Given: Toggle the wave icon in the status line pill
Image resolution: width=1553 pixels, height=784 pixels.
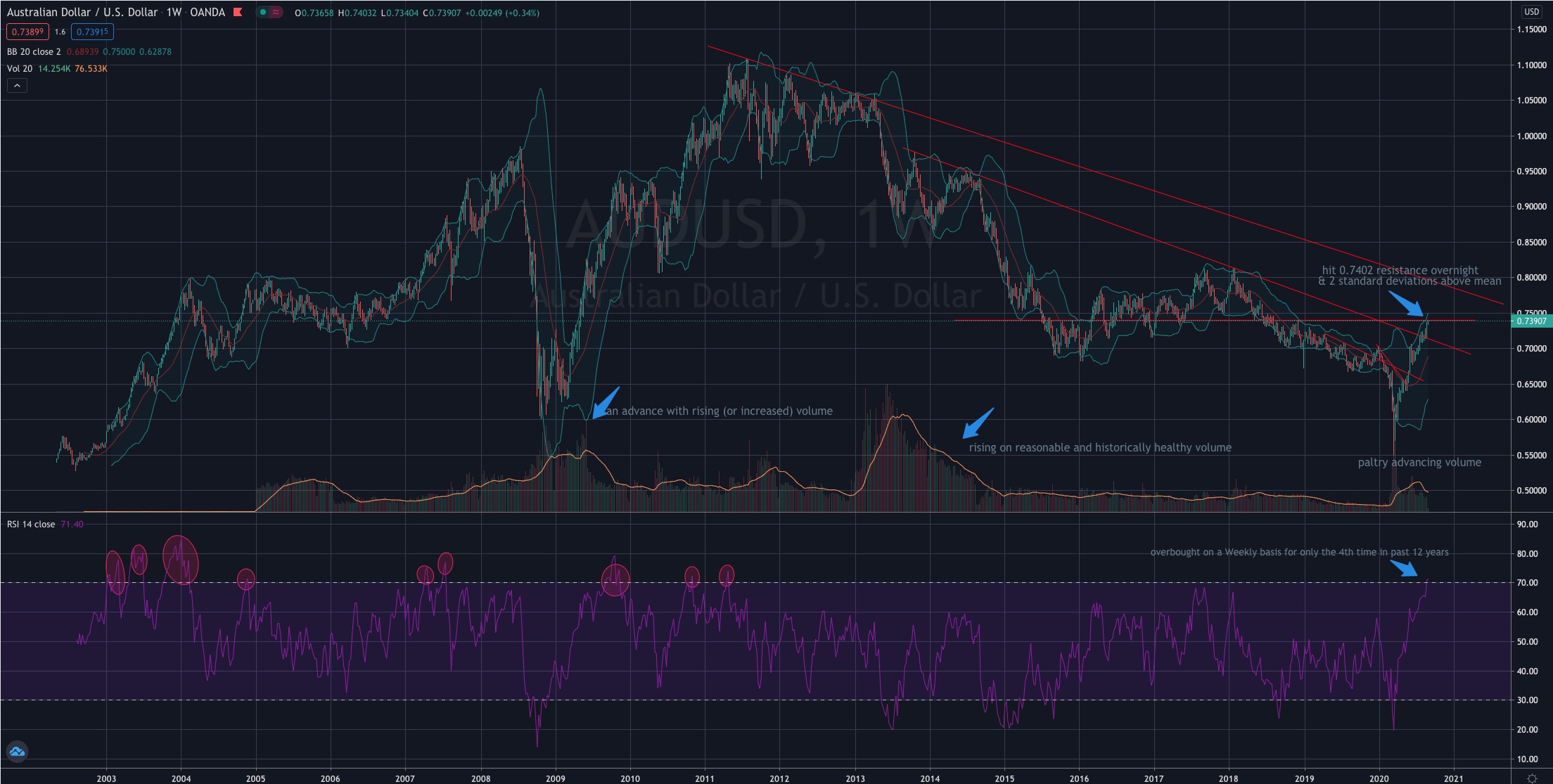Looking at the screenshot, I should pyautogui.click(x=275, y=12).
